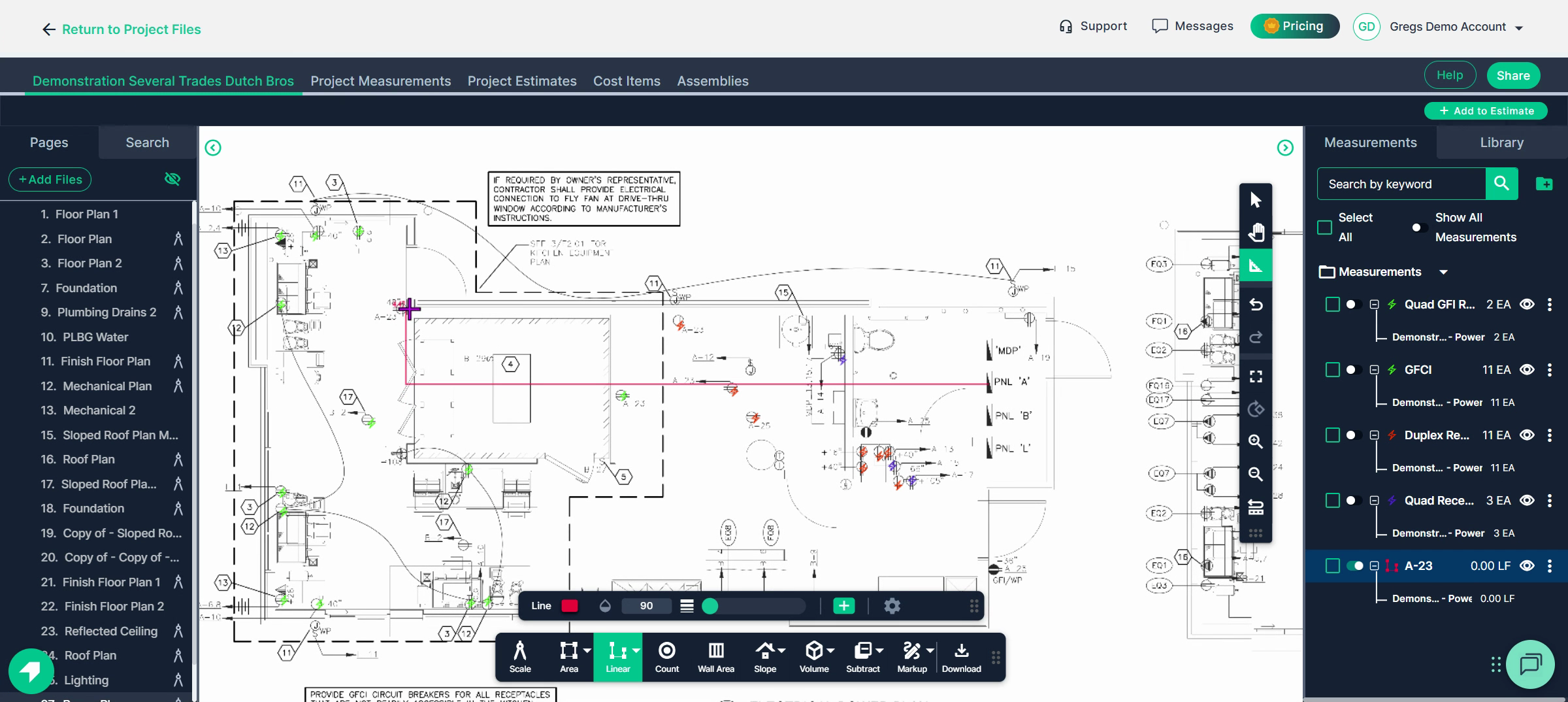
Task: Click the red line color swatch
Action: (570, 606)
